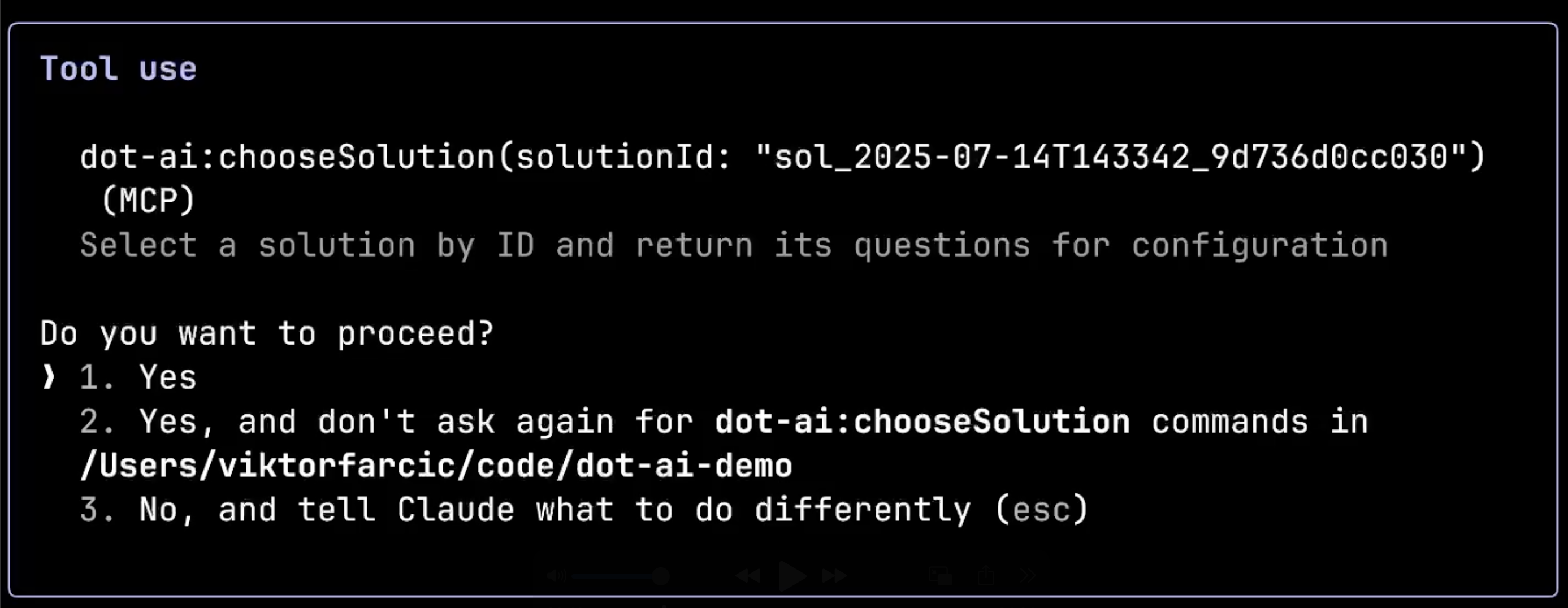Viewport: 1568px width, 608px height.
Task: Click the rewind button in player
Action: coord(748,576)
